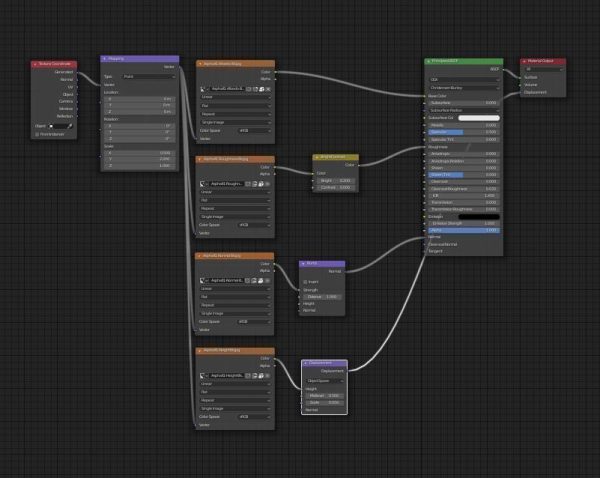Screen dimensions: 600x478
Task: Click the Alpha output socket of the Albedo node
Action: point(275,79)
